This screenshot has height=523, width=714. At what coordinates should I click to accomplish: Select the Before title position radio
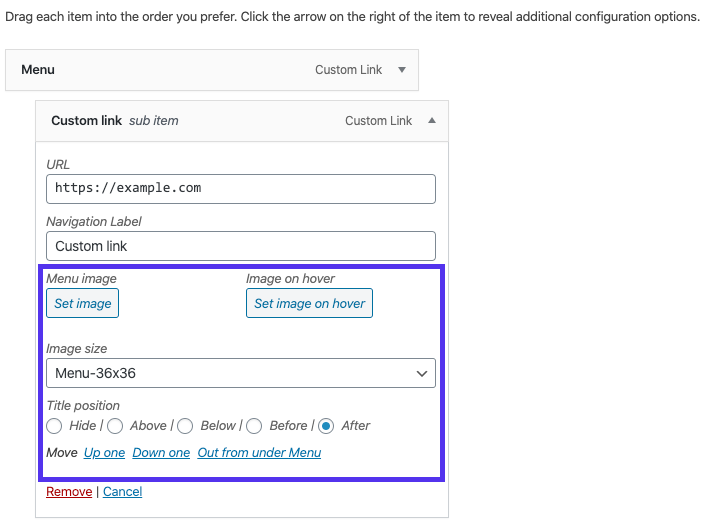coord(254,426)
